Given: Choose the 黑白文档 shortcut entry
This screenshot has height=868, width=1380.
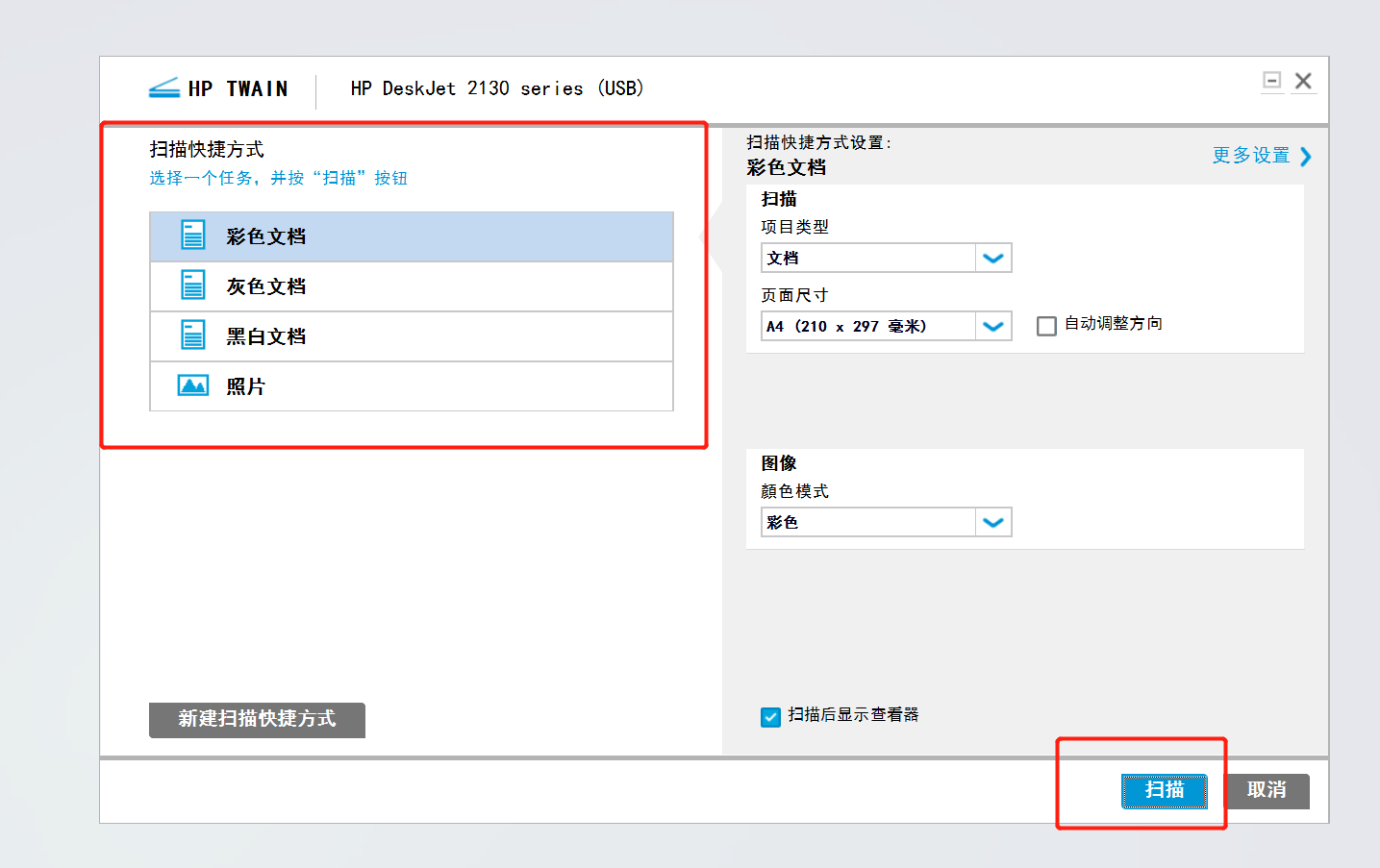Looking at the screenshot, I should [x=412, y=336].
